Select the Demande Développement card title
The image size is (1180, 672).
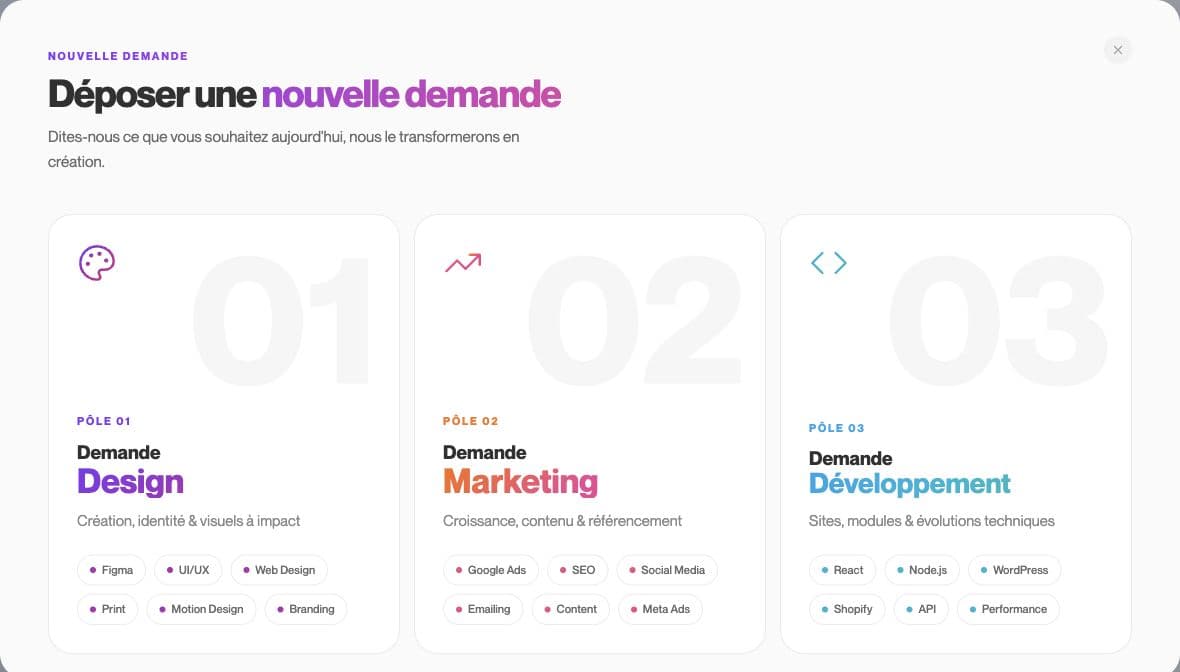coord(909,474)
